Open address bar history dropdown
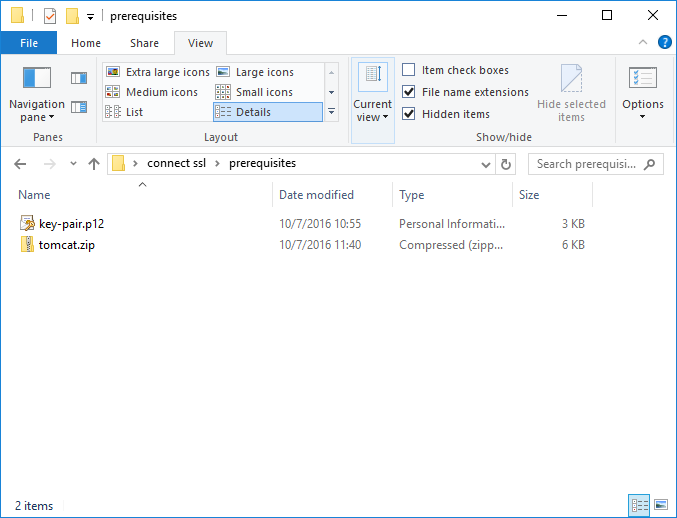Viewport: 677px width, 518px height. (486, 164)
